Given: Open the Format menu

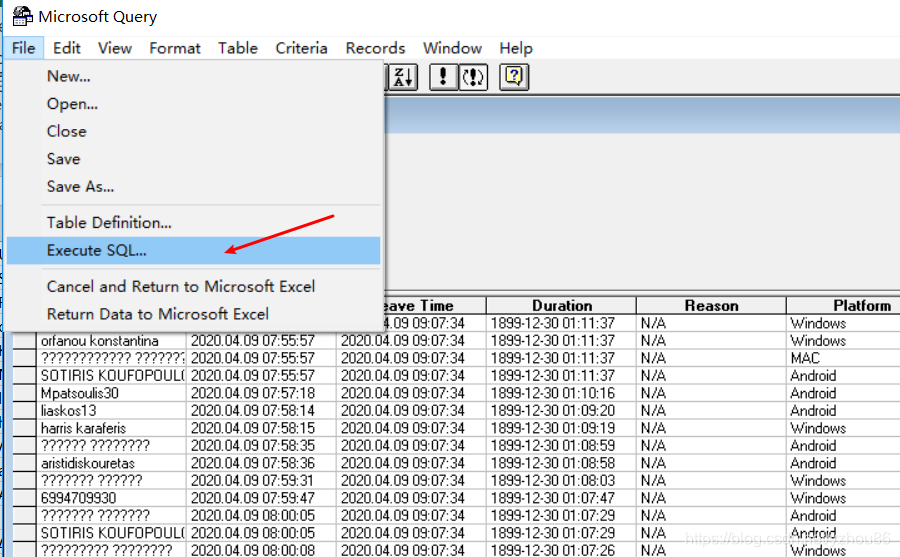Looking at the screenshot, I should point(174,48).
